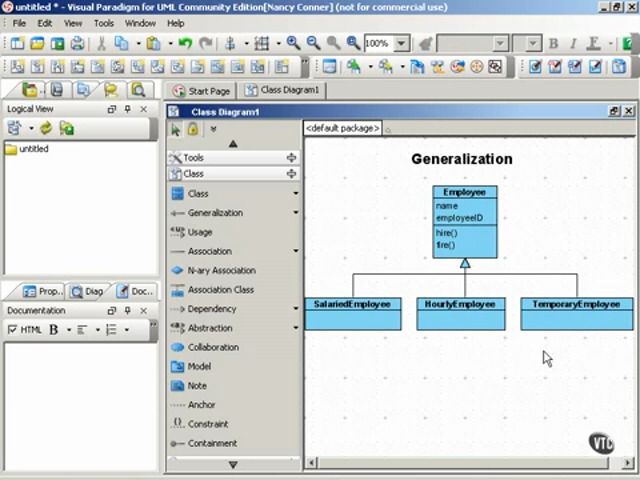This screenshot has width=640, height=480.
Task: Switch to the Diag pane tab
Action: pos(87,291)
